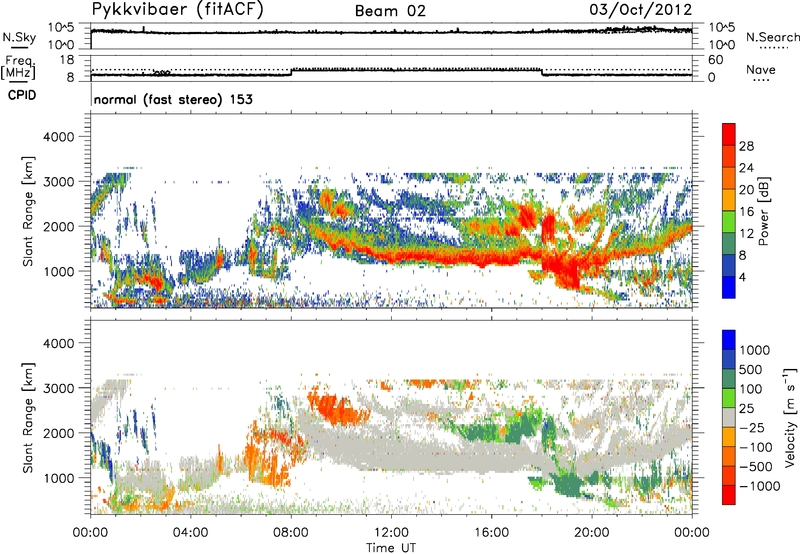The width and height of the screenshot is (800, 554).
Task: Click the '03/Oct/2012' date label
Action: [640, 9]
